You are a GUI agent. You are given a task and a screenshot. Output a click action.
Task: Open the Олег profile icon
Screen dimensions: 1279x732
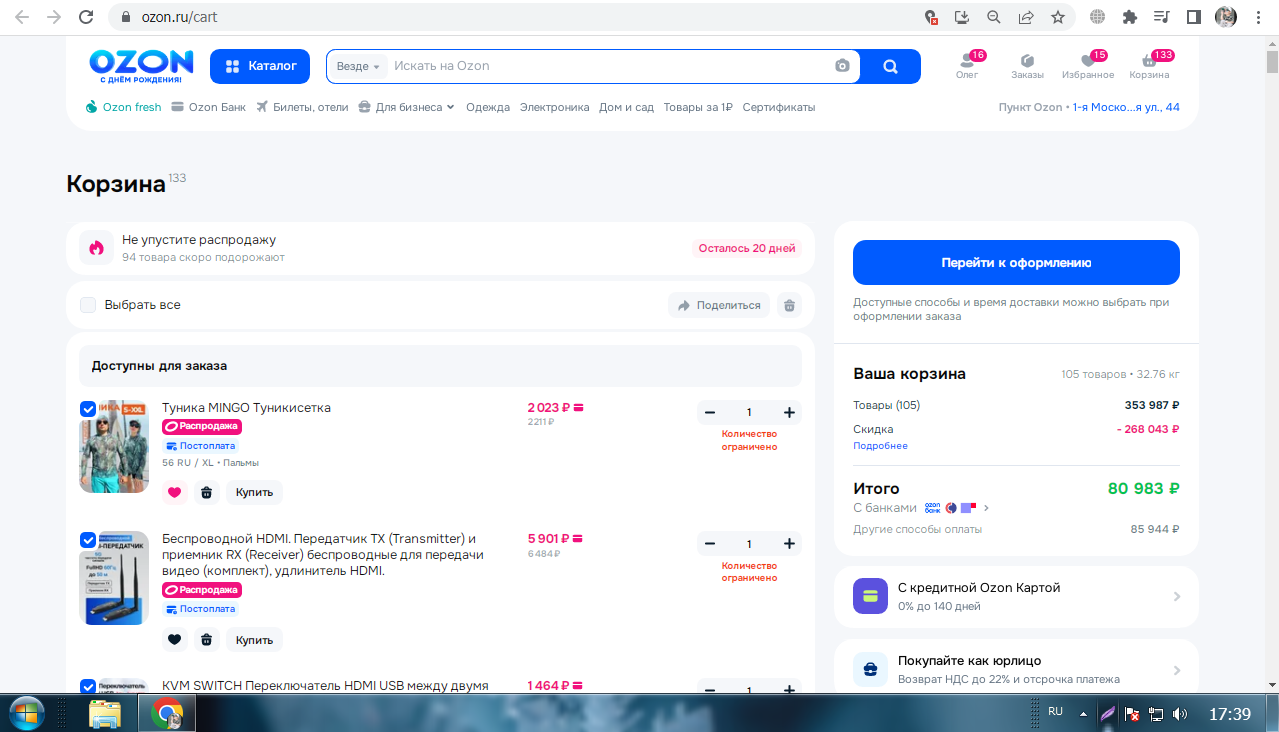[967, 66]
